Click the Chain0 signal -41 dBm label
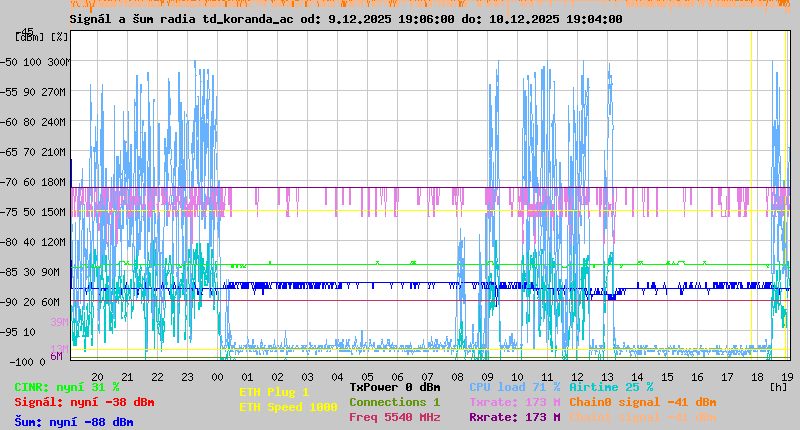Viewport: 800px width, 430px height. [x=642, y=402]
